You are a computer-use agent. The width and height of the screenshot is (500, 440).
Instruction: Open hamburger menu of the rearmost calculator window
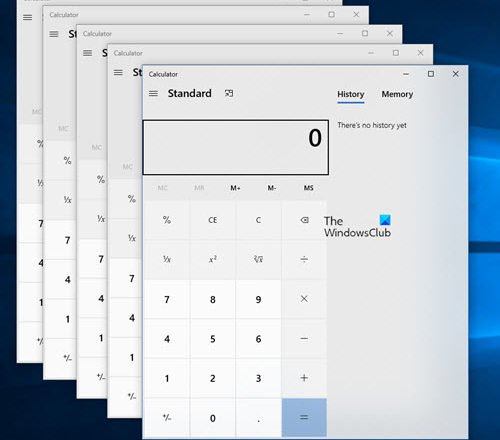[x=28, y=17]
